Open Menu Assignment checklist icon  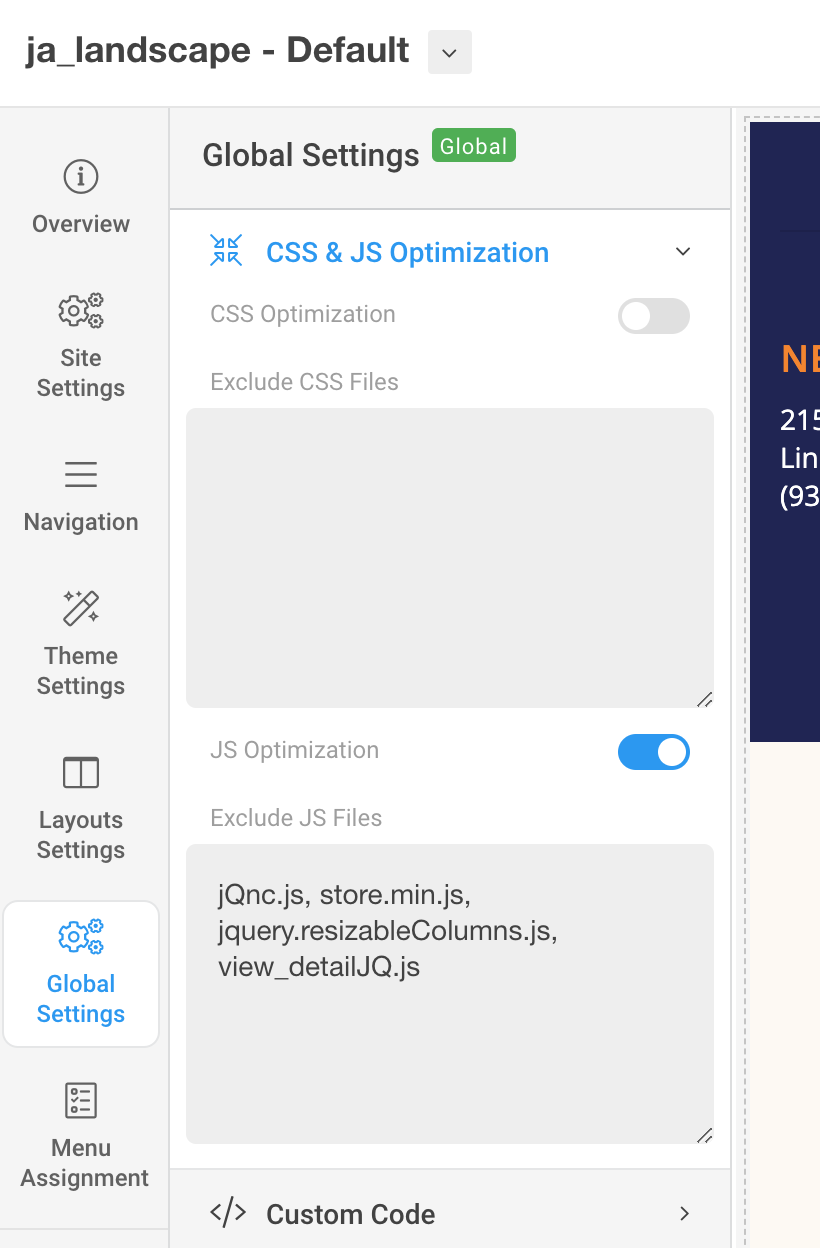pos(81,1100)
